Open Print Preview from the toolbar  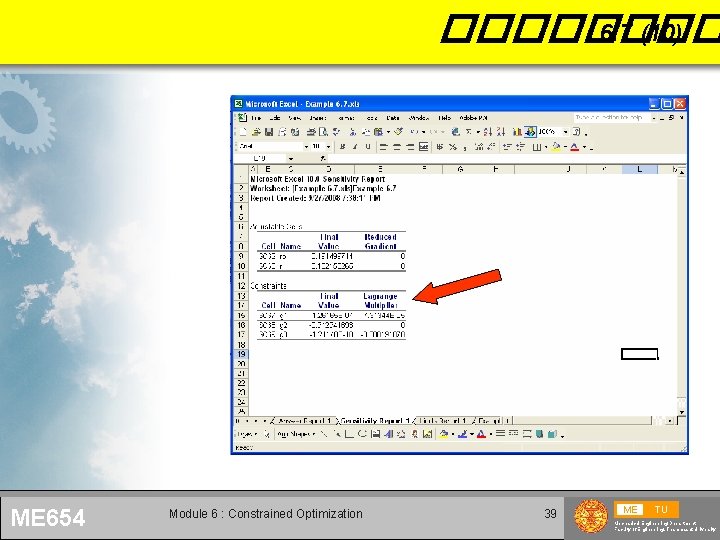coord(323,132)
